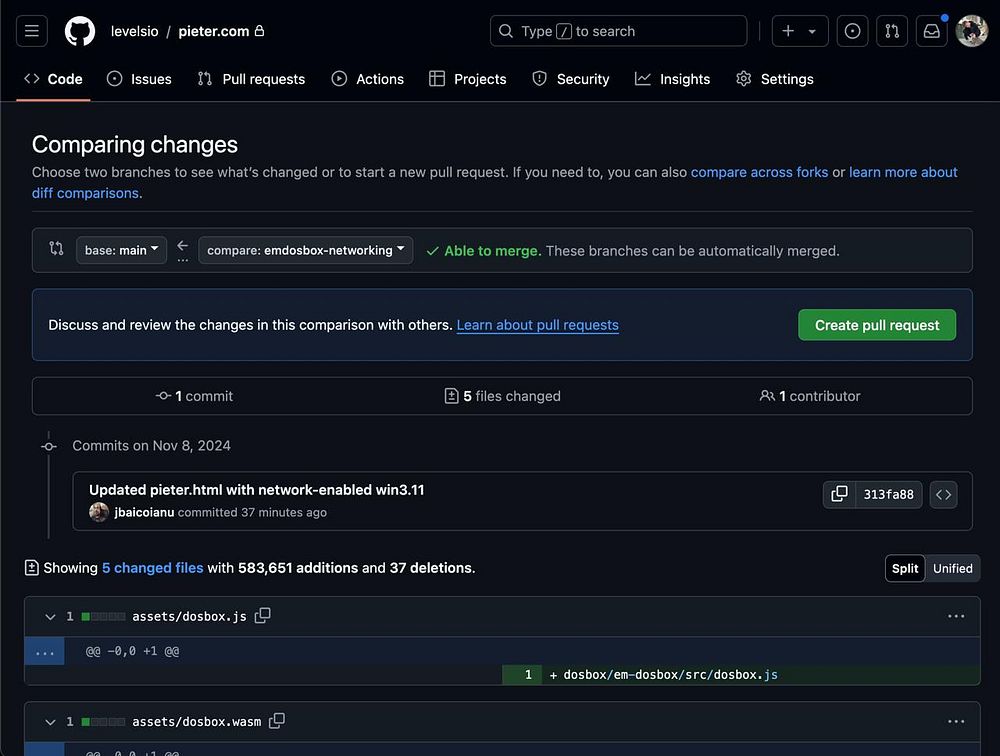Open the base: main branch dropdown
Screen dimensions: 1000x756
pos(121,250)
